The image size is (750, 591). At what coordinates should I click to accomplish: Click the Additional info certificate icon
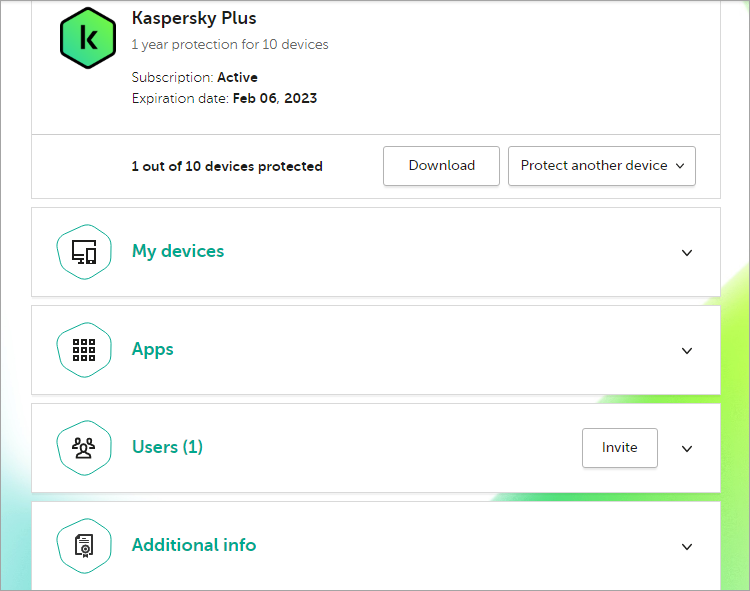pyautogui.click(x=84, y=546)
